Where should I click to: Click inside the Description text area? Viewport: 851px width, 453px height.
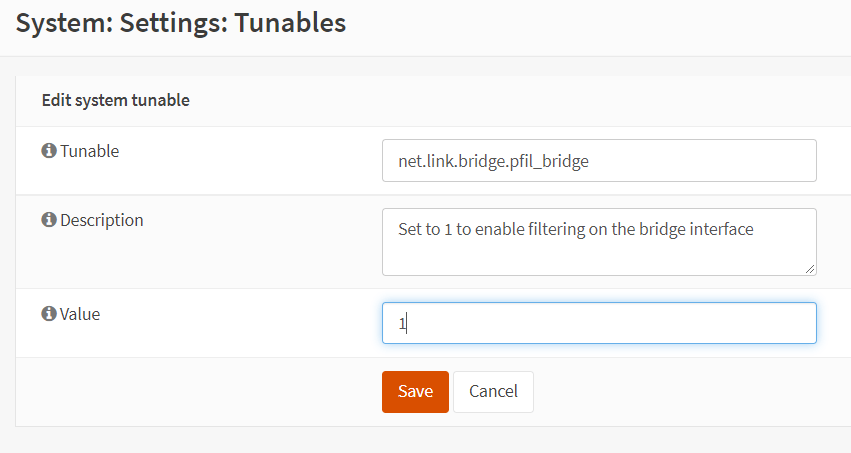(599, 241)
